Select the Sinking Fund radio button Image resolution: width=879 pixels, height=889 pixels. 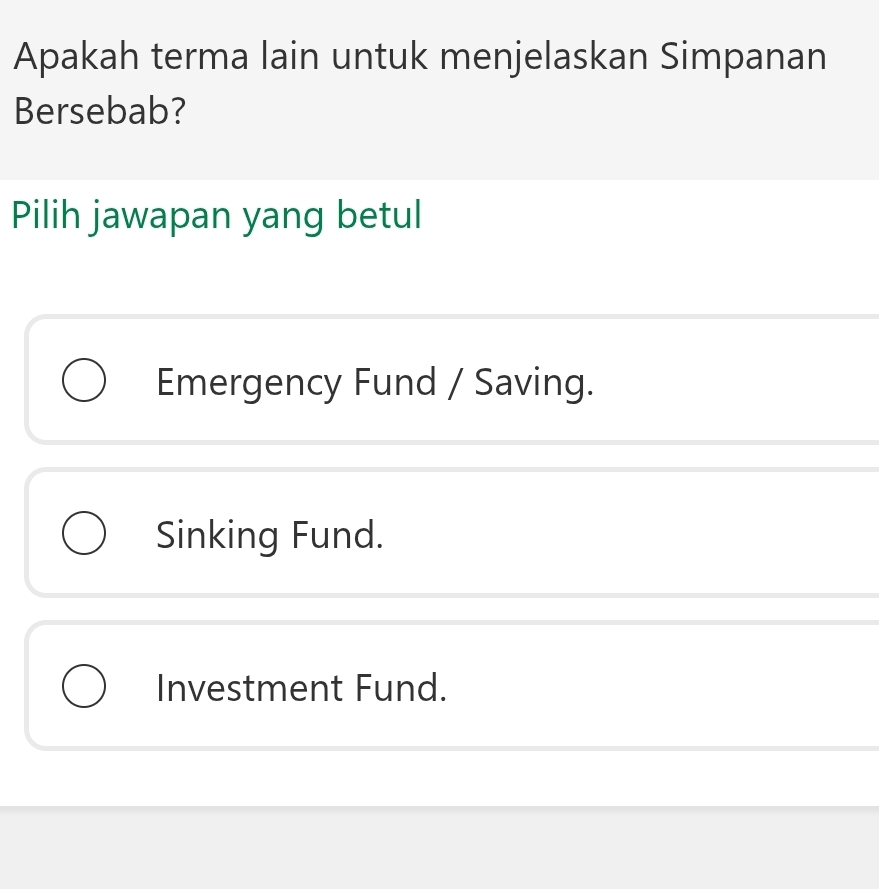(83, 535)
